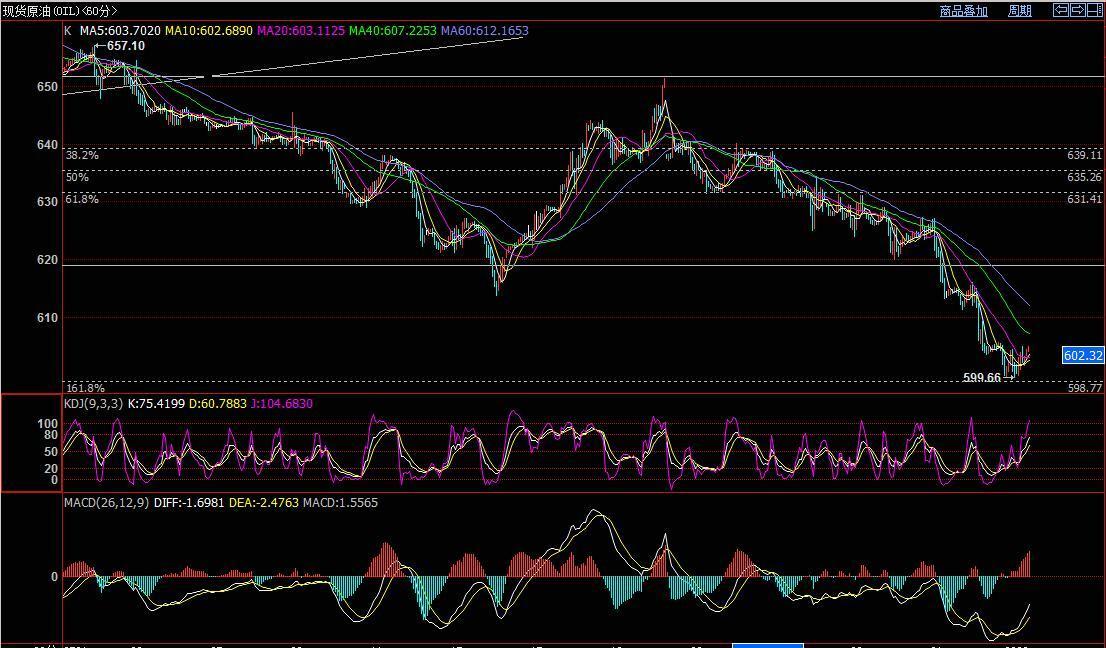Open the 周期 period selector
1106x648 pixels.
click(x=1019, y=11)
